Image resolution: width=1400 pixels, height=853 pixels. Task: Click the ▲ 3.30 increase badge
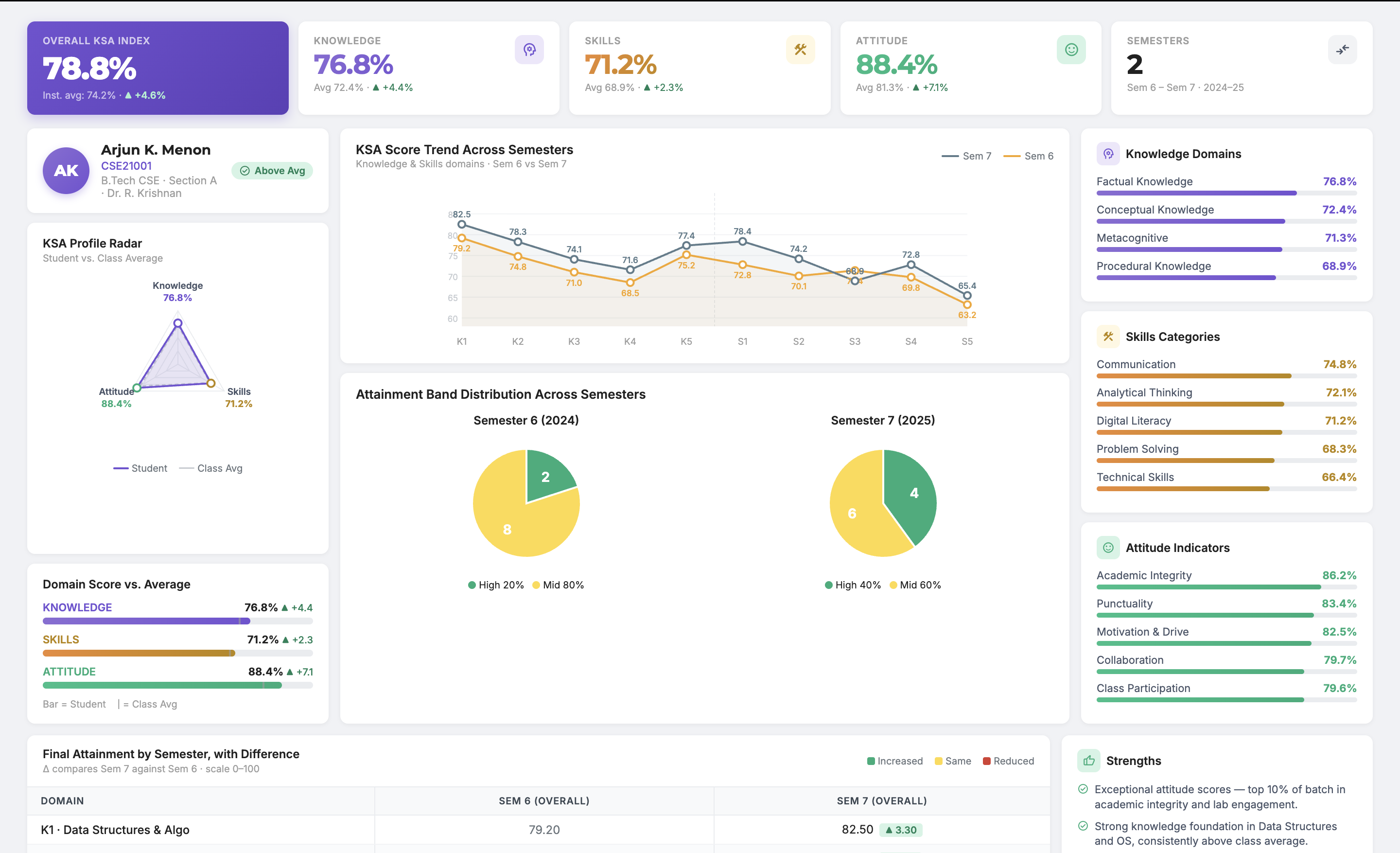pyautogui.click(x=901, y=830)
